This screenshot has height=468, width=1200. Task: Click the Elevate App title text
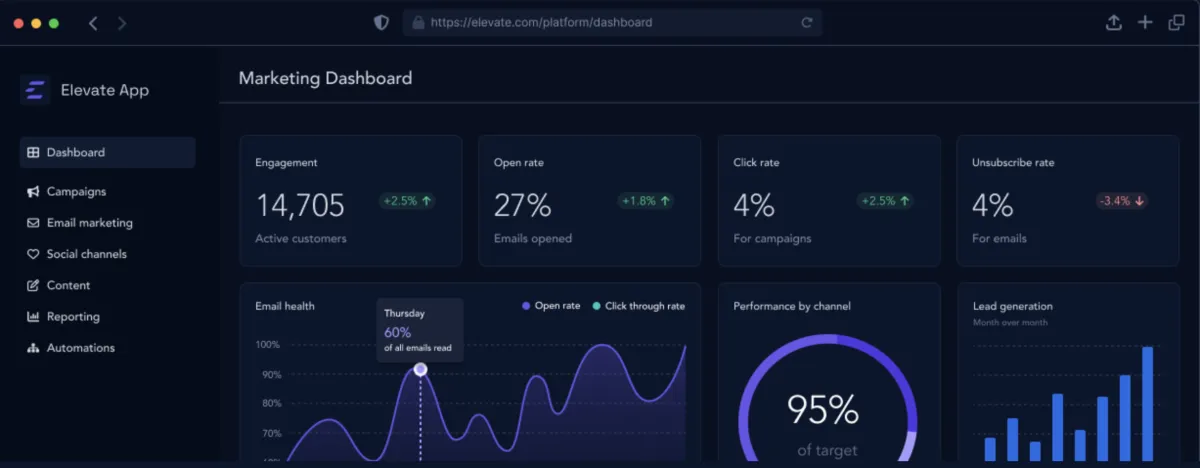[x=105, y=90]
